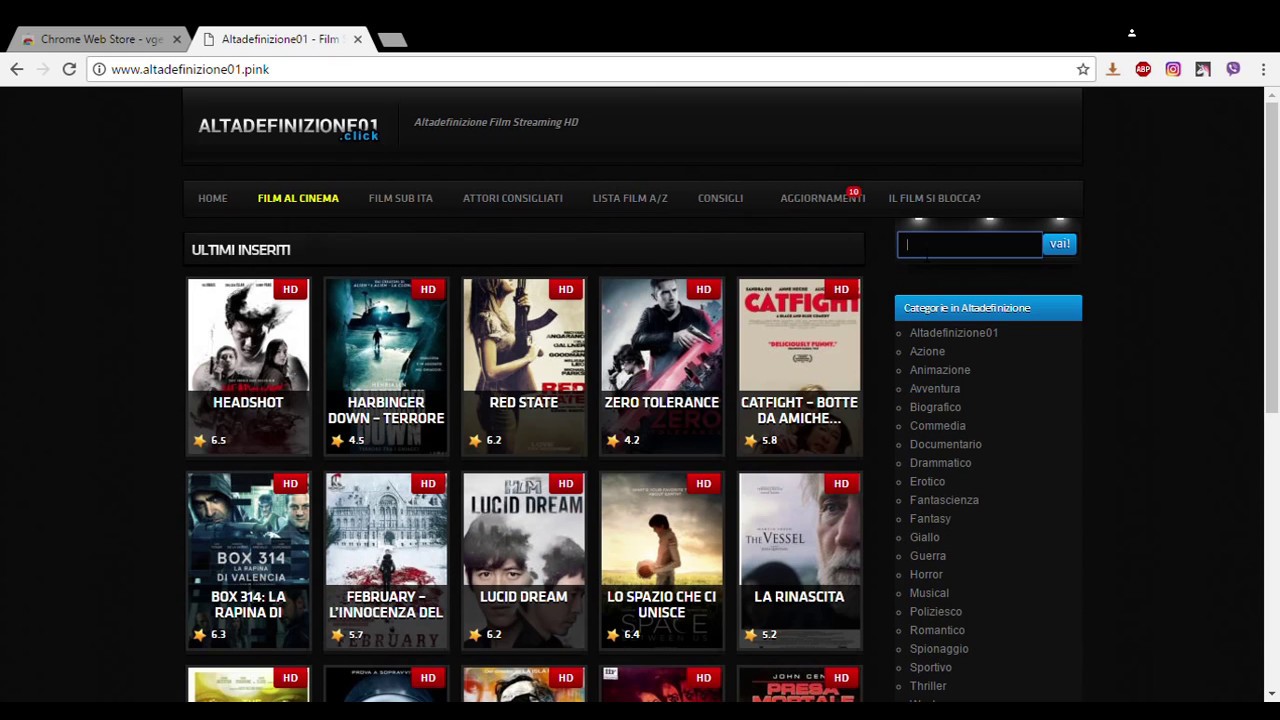
Task: Select the Horror category
Action: (x=926, y=574)
